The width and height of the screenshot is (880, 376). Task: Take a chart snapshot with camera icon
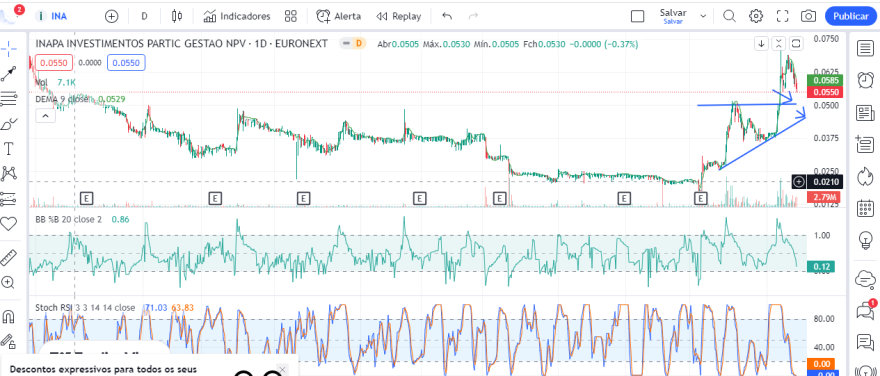click(x=808, y=16)
